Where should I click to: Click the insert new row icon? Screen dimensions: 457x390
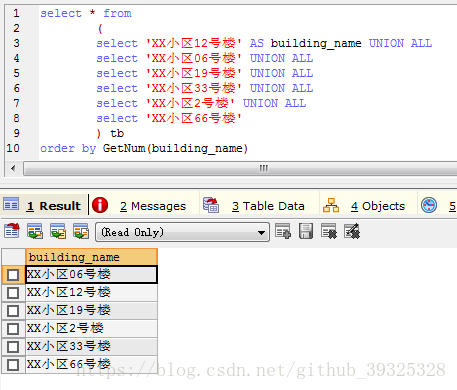(x=283, y=231)
